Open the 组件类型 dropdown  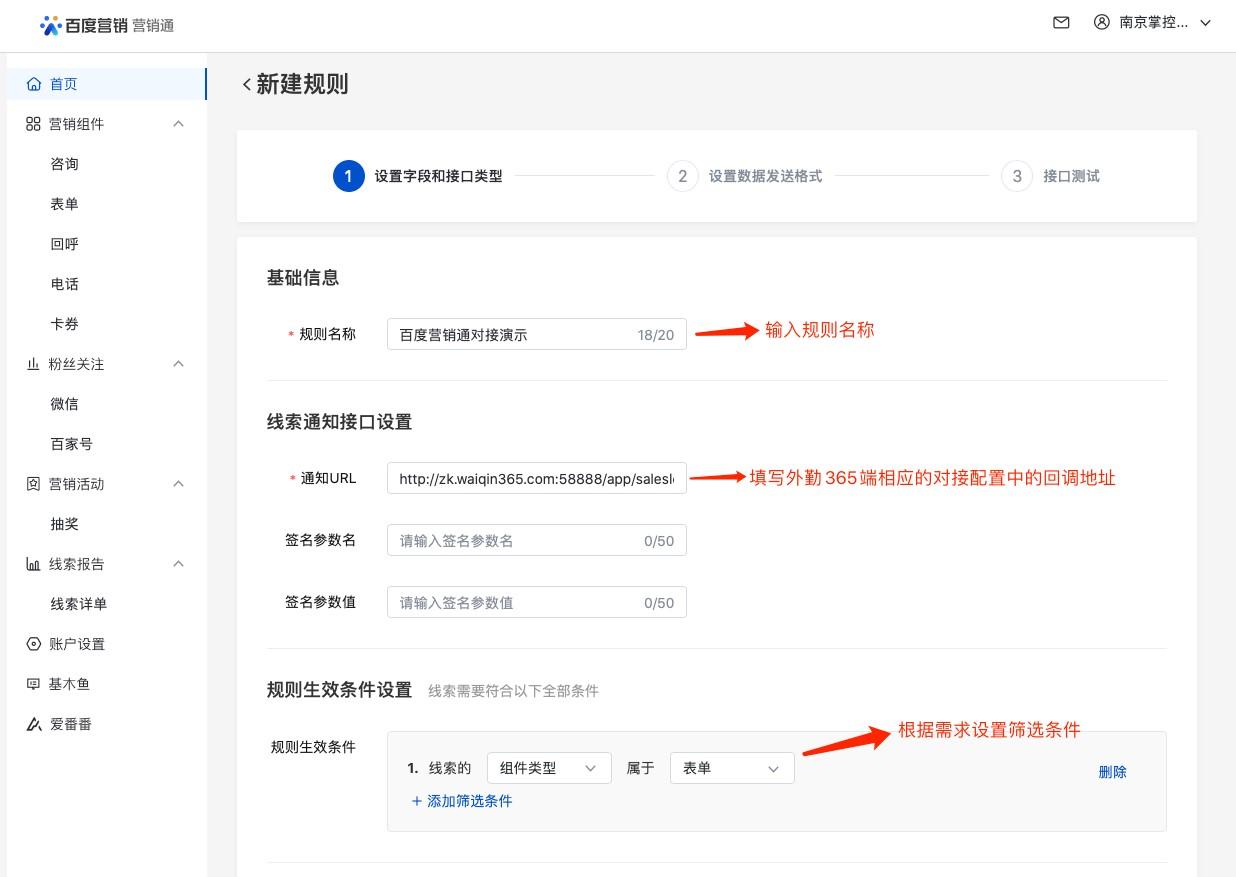(x=549, y=768)
